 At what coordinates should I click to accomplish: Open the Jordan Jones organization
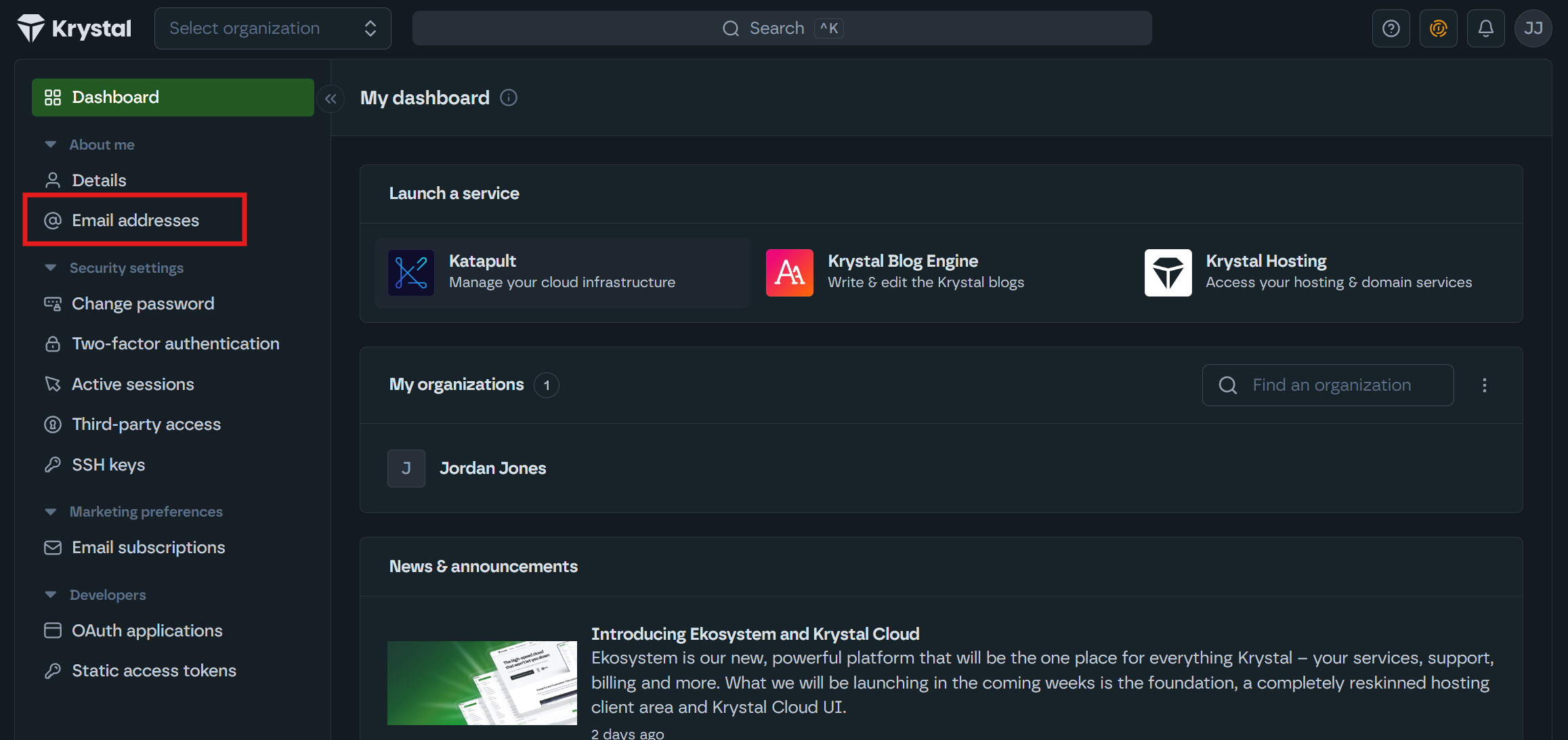(492, 469)
